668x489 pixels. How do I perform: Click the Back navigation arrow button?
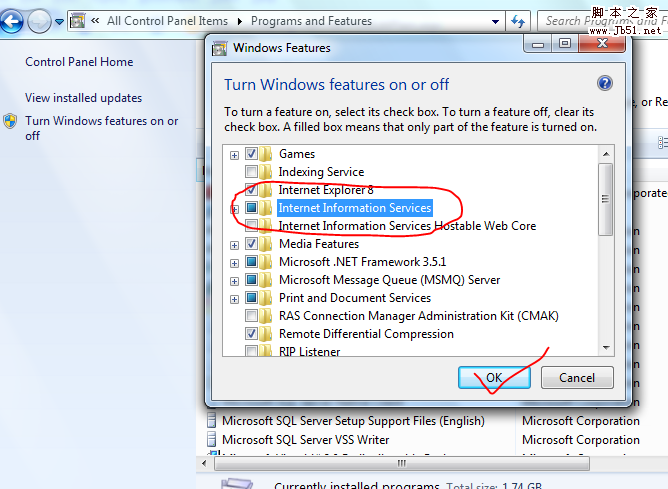click(x=12, y=21)
